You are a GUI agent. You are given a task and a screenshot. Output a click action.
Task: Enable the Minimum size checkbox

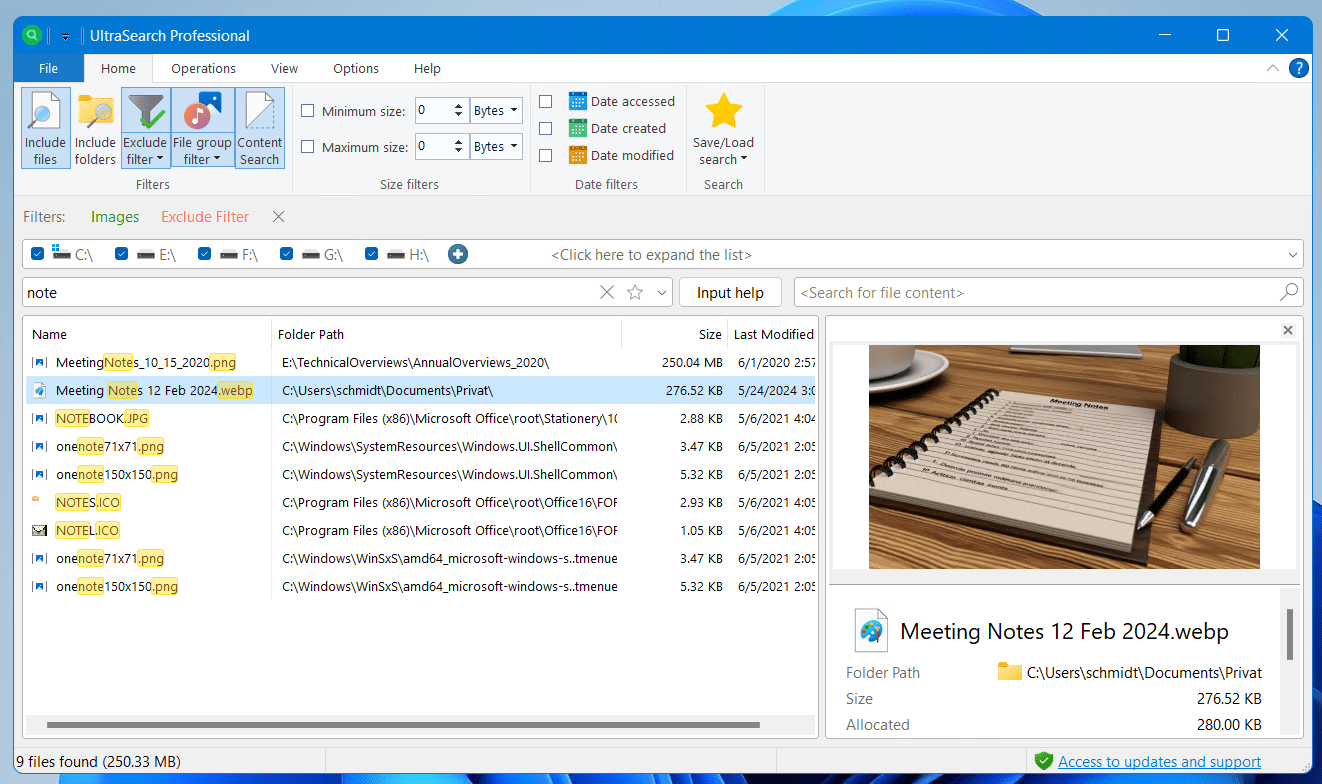click(x=308, y=111)
